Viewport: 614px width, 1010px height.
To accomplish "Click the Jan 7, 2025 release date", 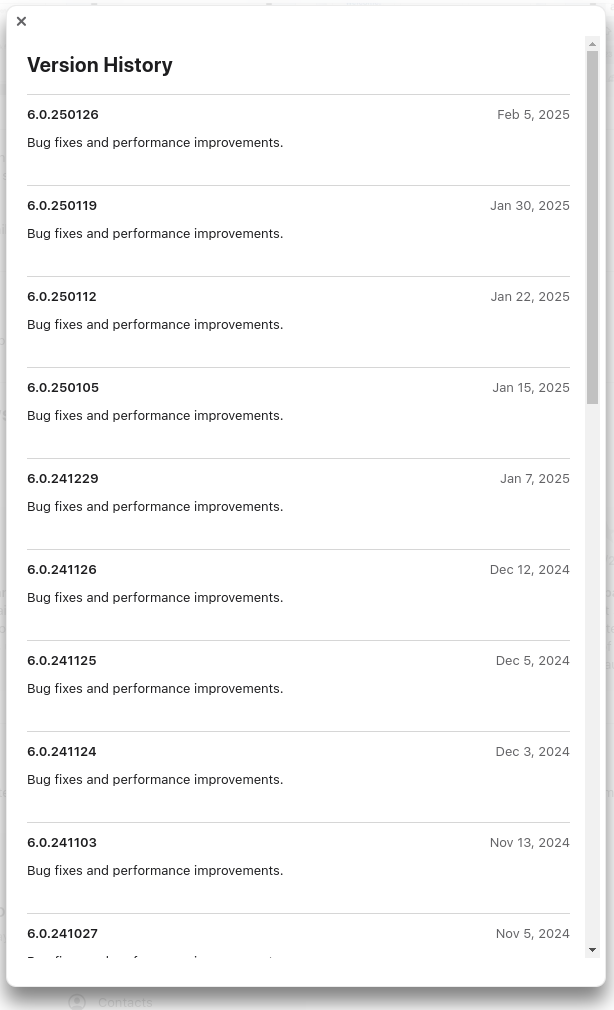I will pos(535,479).
